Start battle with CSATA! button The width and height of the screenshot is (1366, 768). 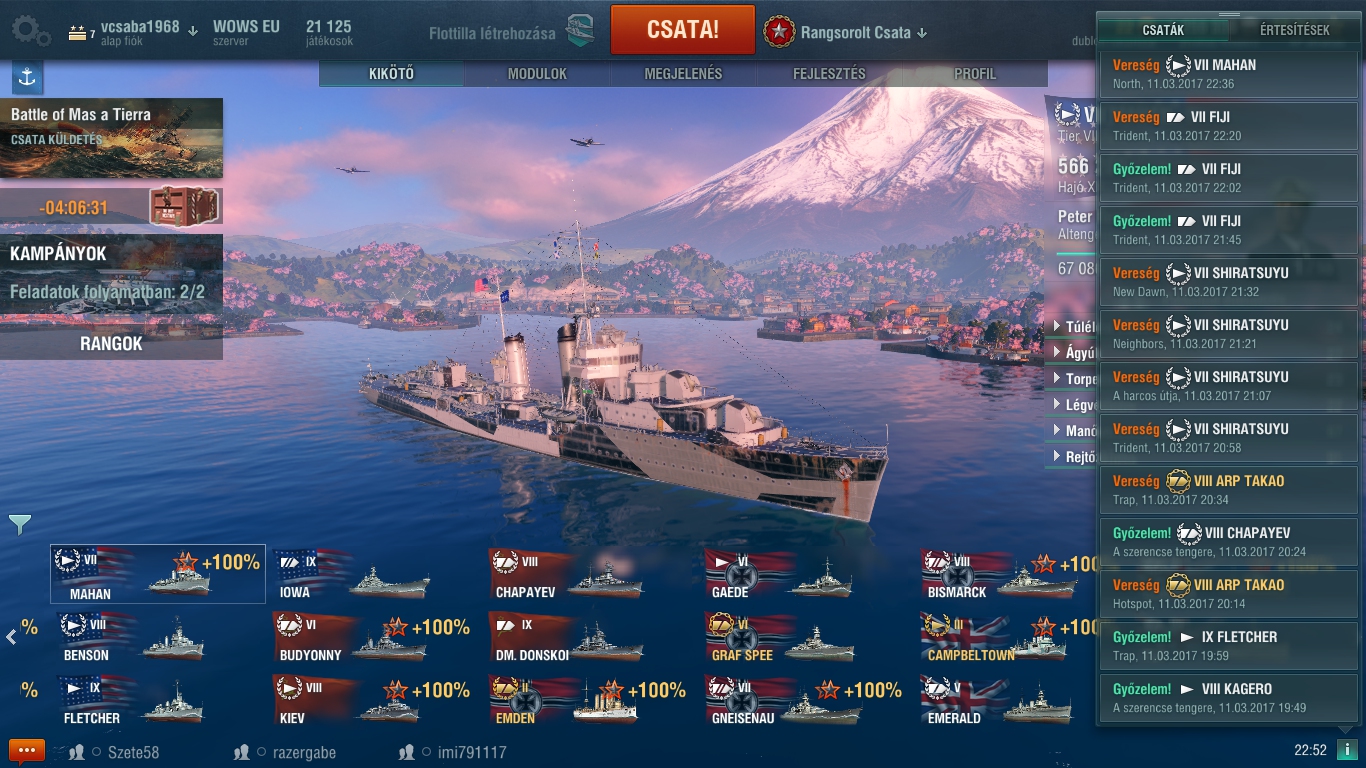[683, 30]
